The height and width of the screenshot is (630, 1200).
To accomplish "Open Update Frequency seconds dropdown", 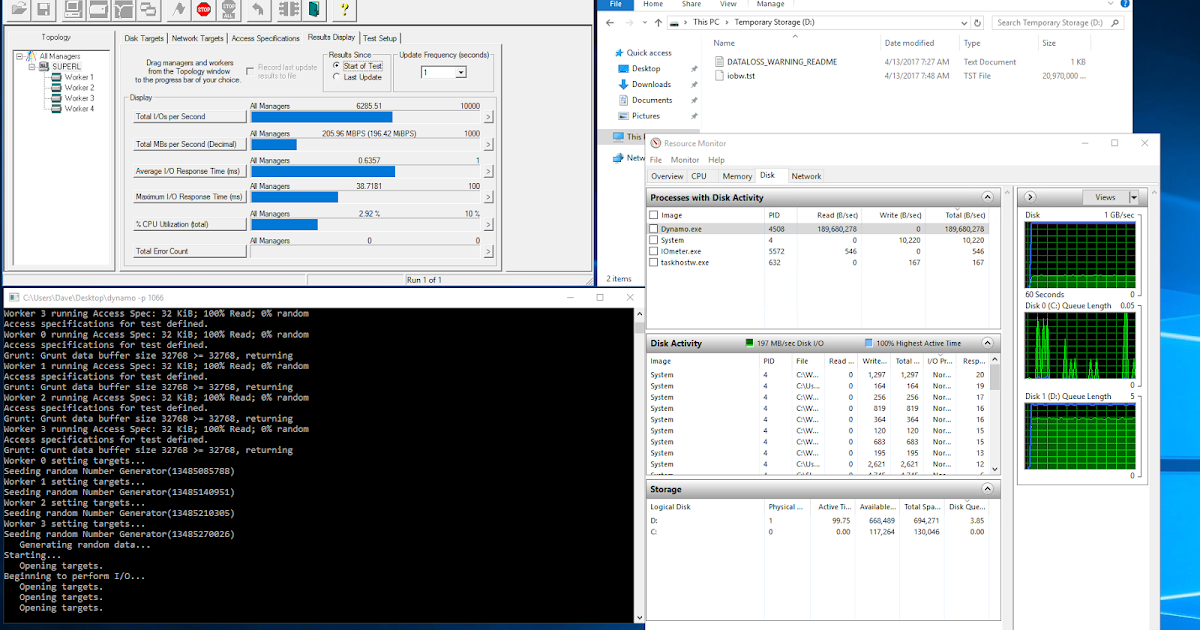I will pyautogui.click(x=461, y=72).
